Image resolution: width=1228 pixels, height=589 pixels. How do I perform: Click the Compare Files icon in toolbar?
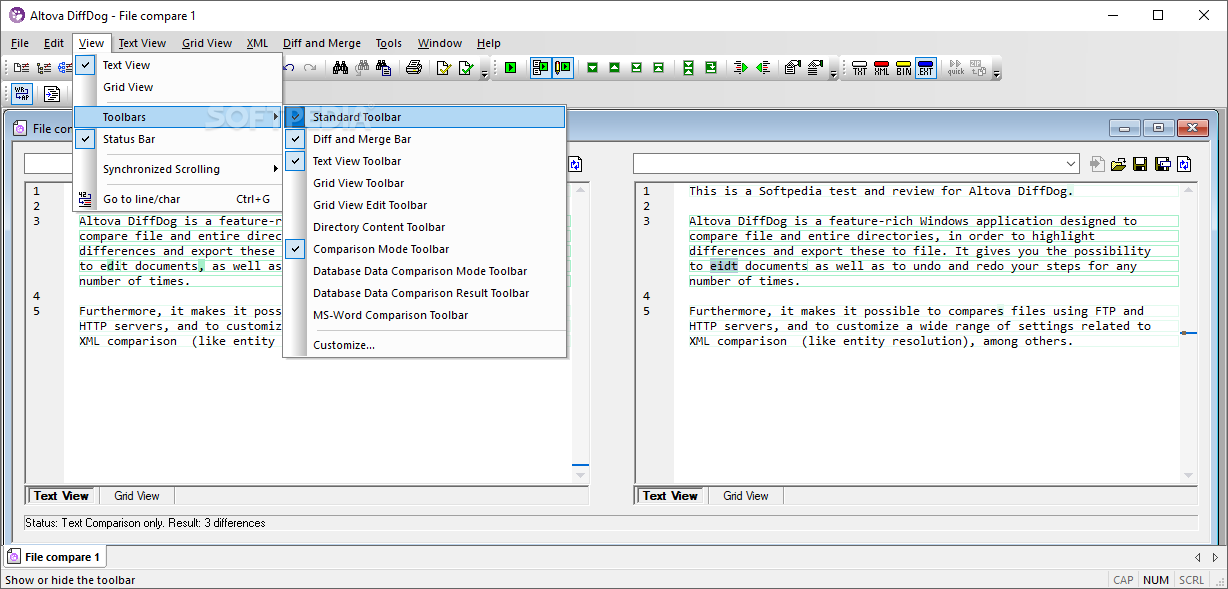point(21,68)
